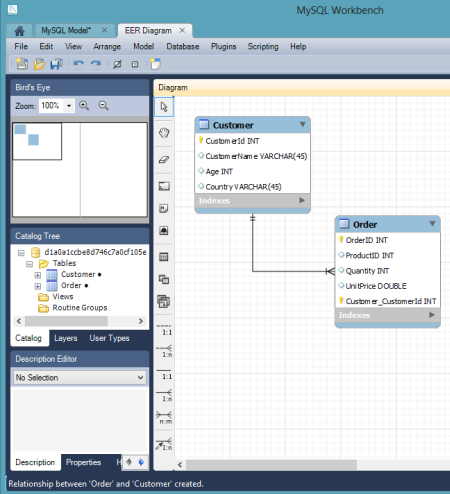Open the Database menu
Viewport: 450px width, 494px height.
click(x=183, y=46)
